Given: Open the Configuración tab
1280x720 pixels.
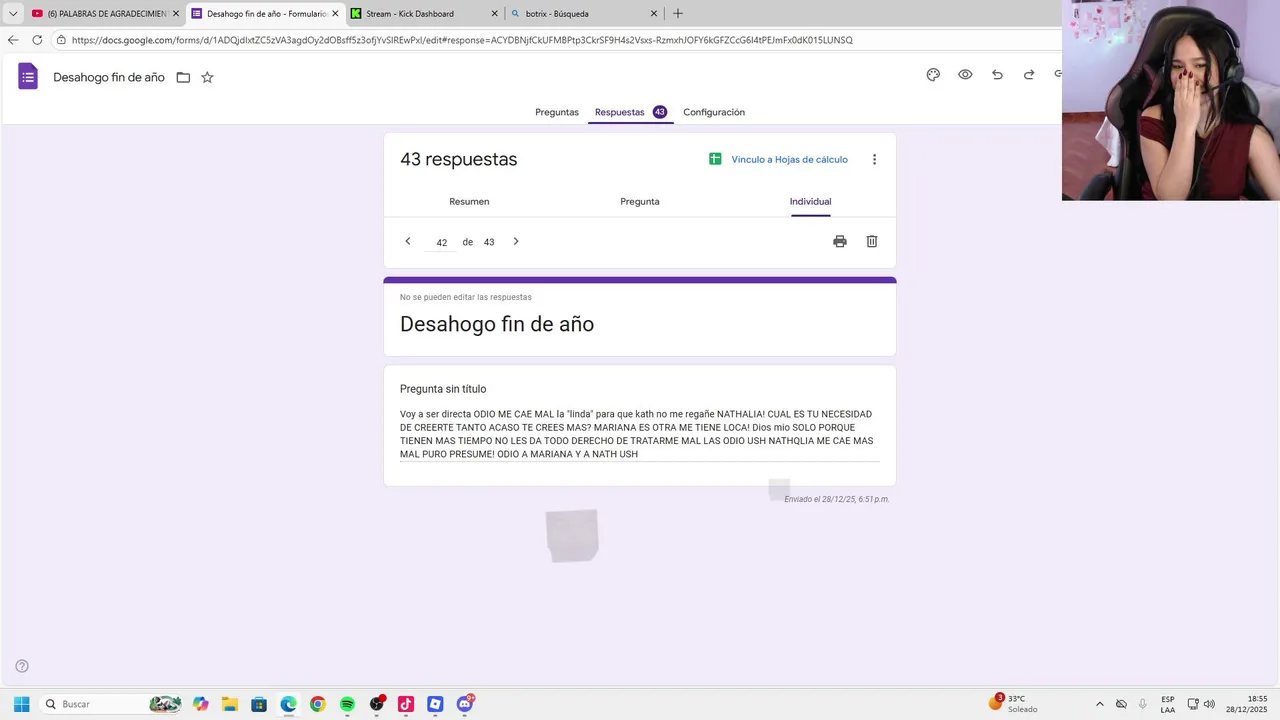Looking at the screenshot, I should tap(714, 112).
